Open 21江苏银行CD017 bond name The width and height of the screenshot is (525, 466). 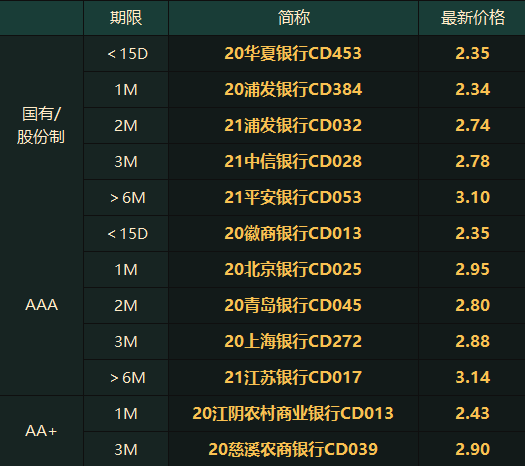click(293, 377)
